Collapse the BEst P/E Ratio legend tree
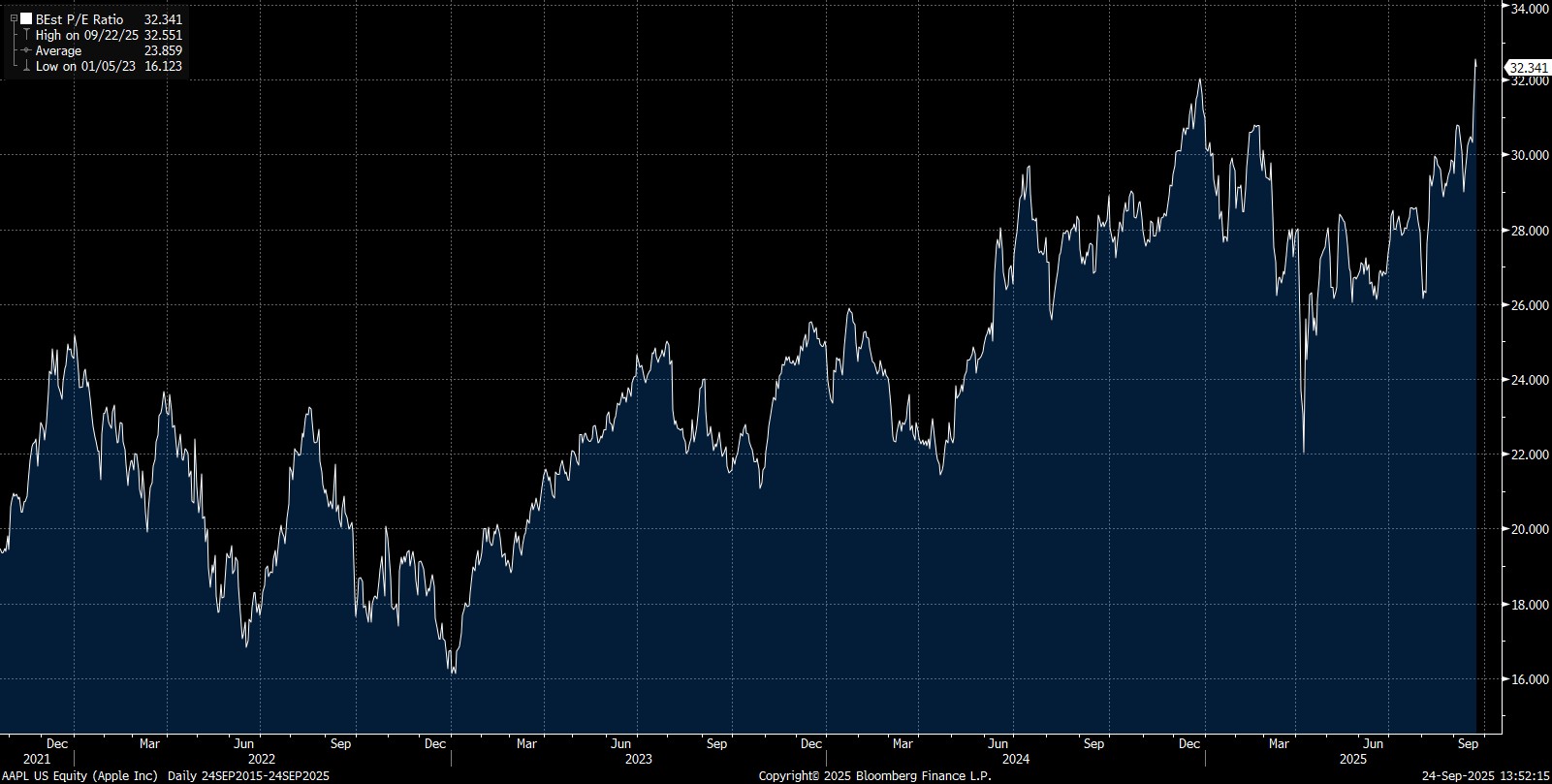 [x=15, y=19]
